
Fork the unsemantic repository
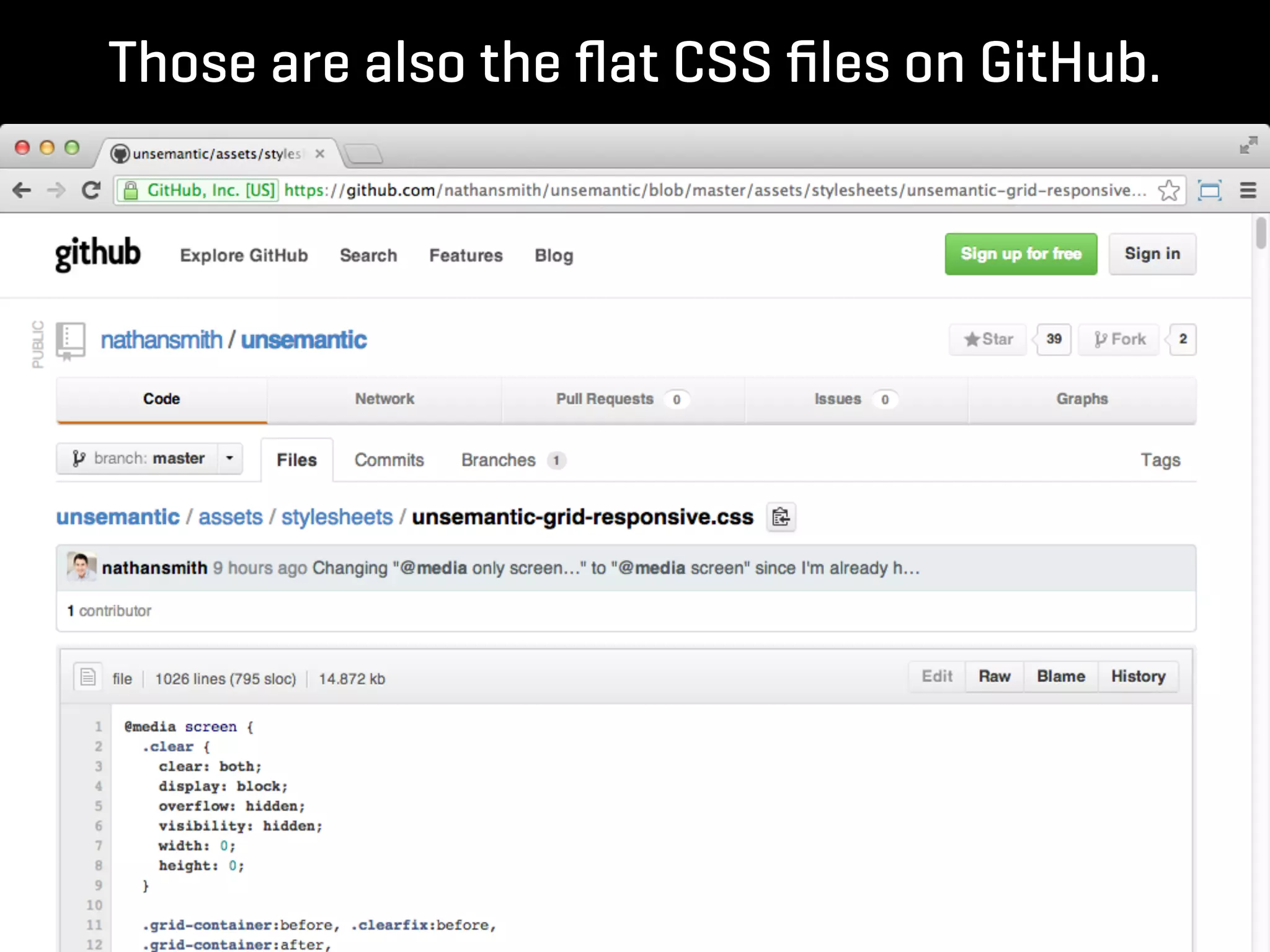pyautogui.click(x=1119, y=340)
